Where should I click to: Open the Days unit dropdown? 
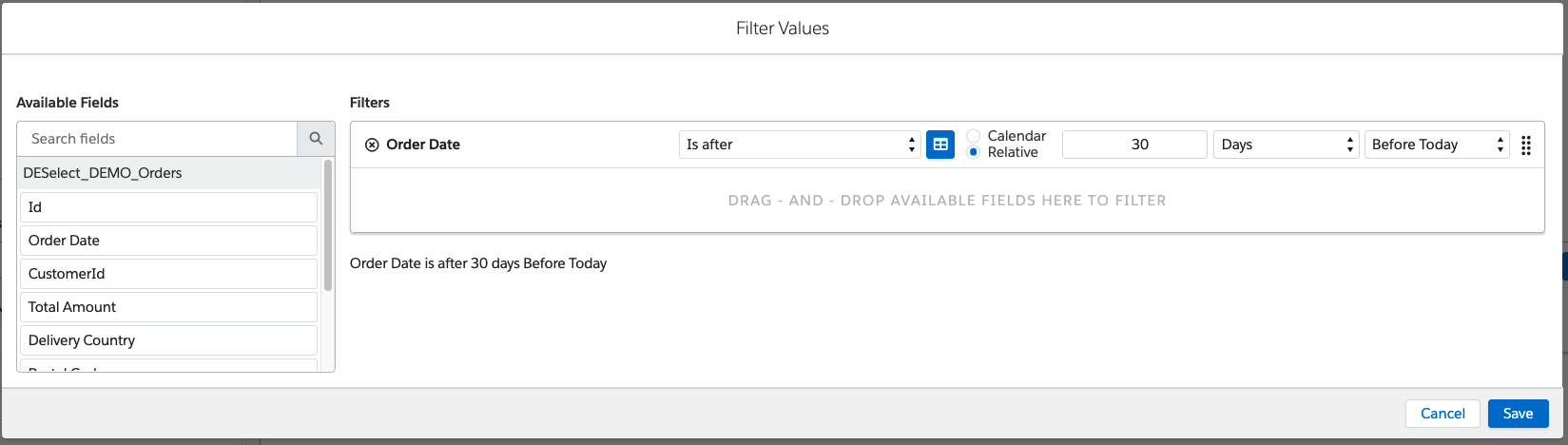[x=1285, y=145]
